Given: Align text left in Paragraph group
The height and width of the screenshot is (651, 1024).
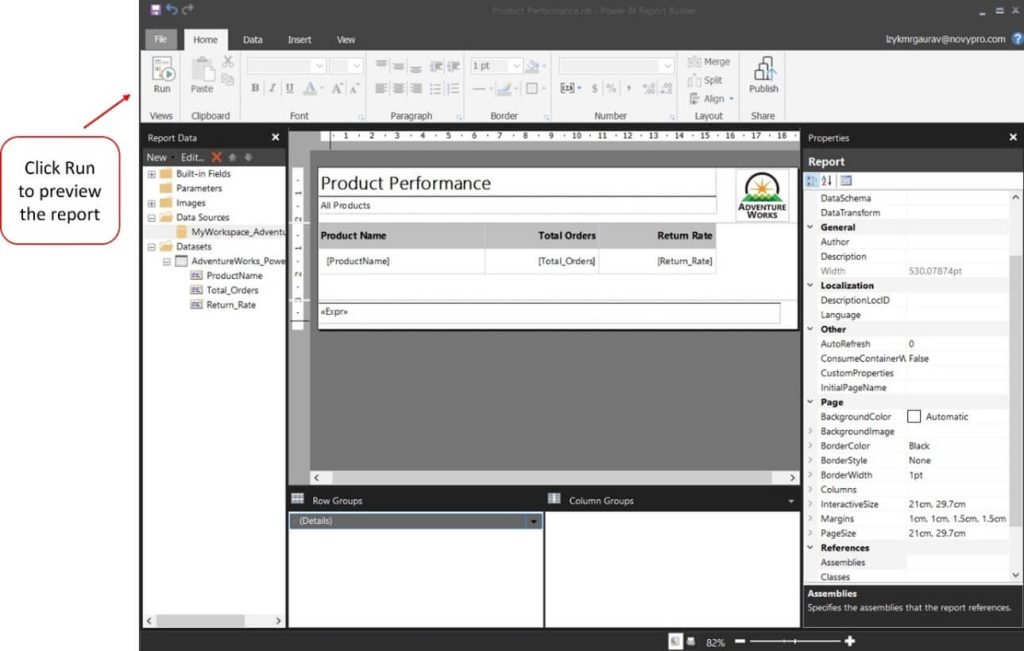Looking at the screenshot, I should tap(381, 88).
